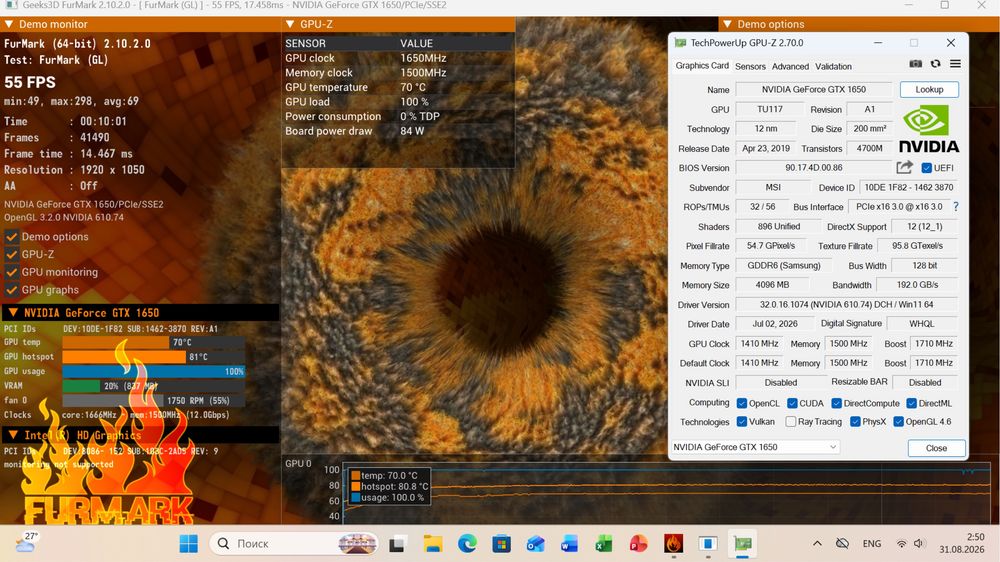1000x562 pixels.
Task: Click the Close button in GPU-Z
Action: [936, 448]
